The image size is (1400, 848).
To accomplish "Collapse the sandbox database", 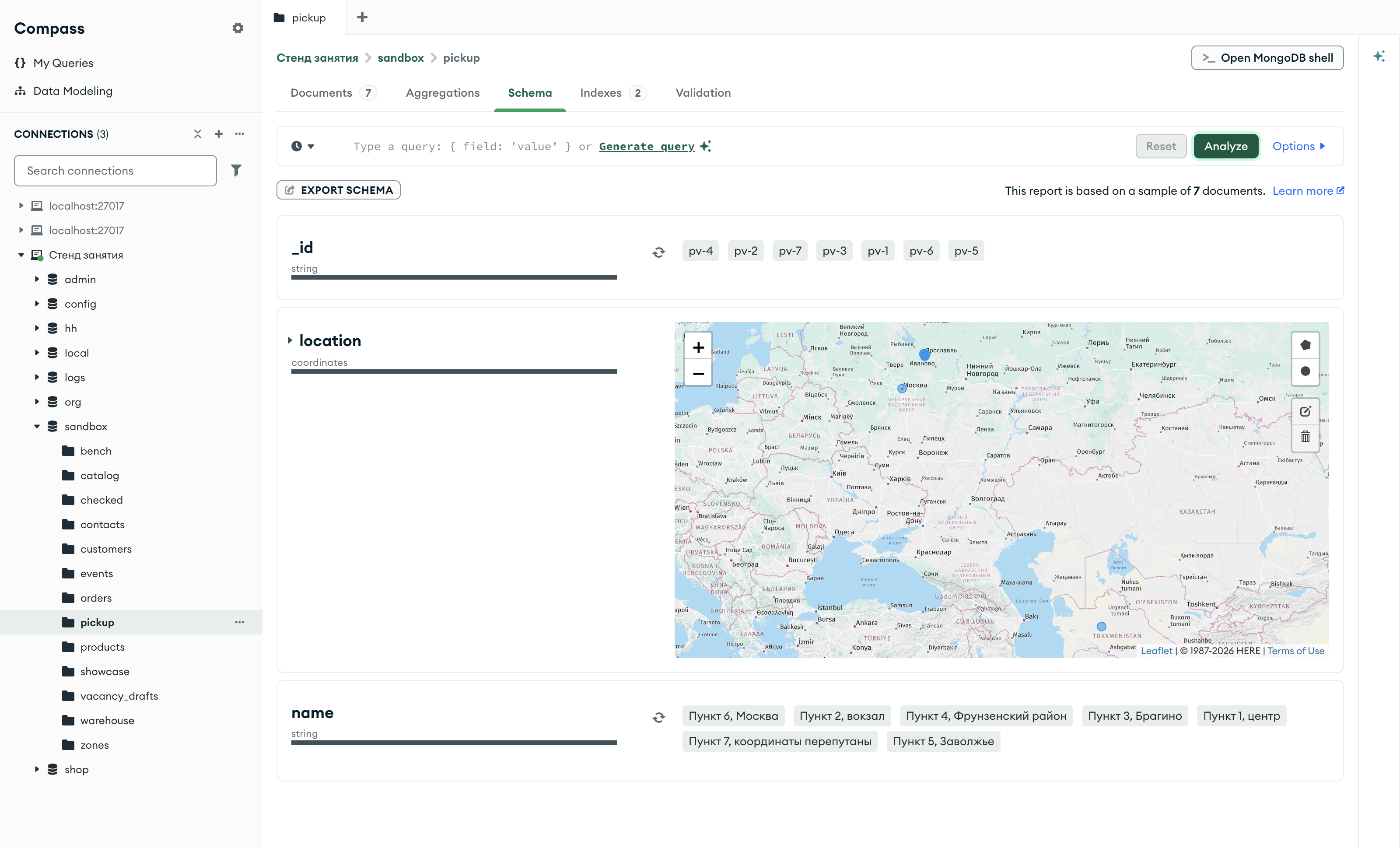I will coord(37,426).
